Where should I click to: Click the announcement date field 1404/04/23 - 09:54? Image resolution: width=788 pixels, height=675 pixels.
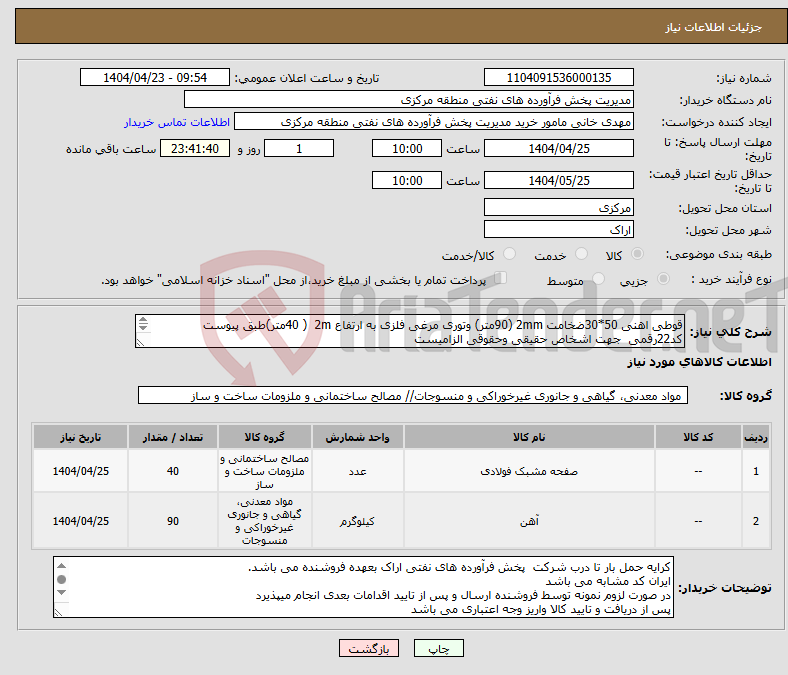155,77
